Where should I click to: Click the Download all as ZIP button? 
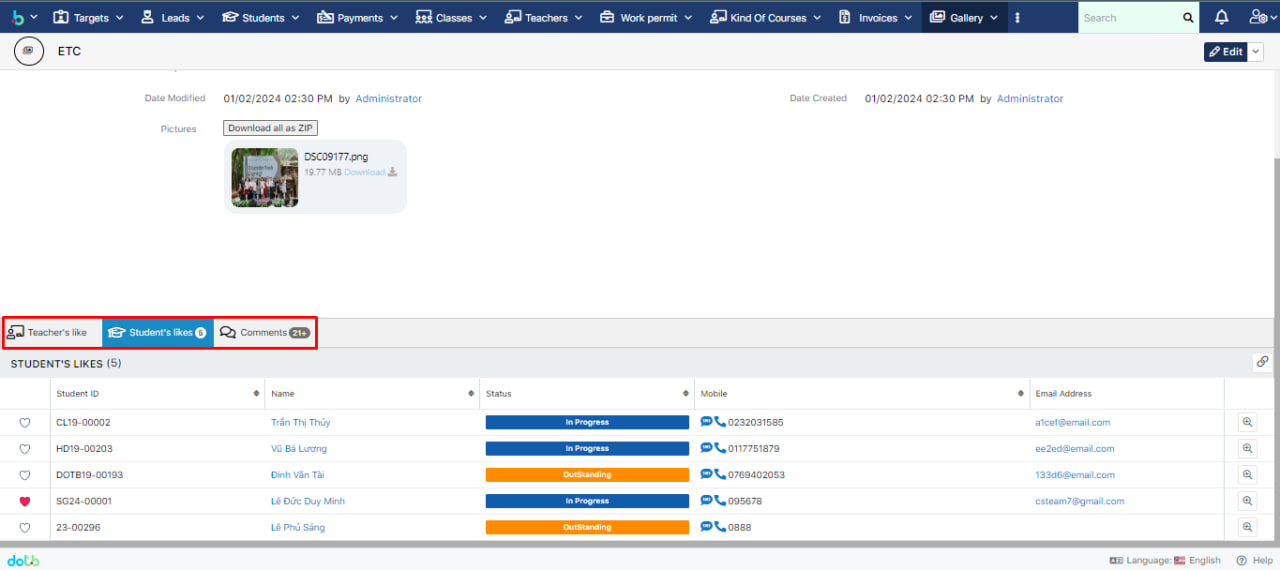tap(270, 128)
